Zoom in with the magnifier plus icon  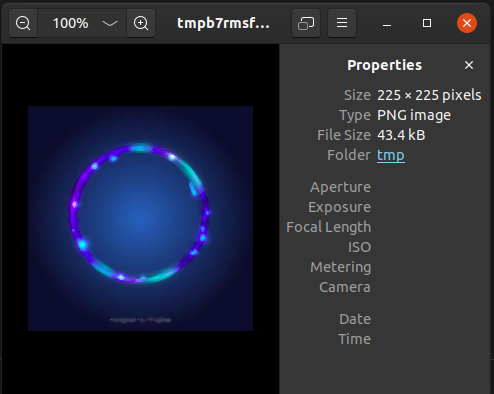tap(141, 23)
